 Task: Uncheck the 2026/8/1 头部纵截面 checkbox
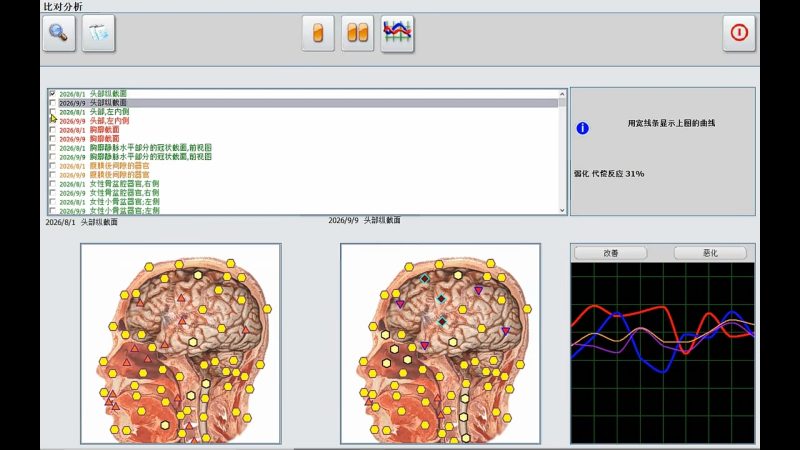point(53,94)
